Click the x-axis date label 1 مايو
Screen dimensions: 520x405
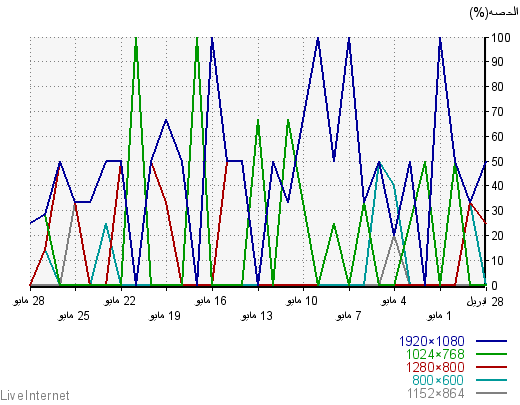(439, 315)
